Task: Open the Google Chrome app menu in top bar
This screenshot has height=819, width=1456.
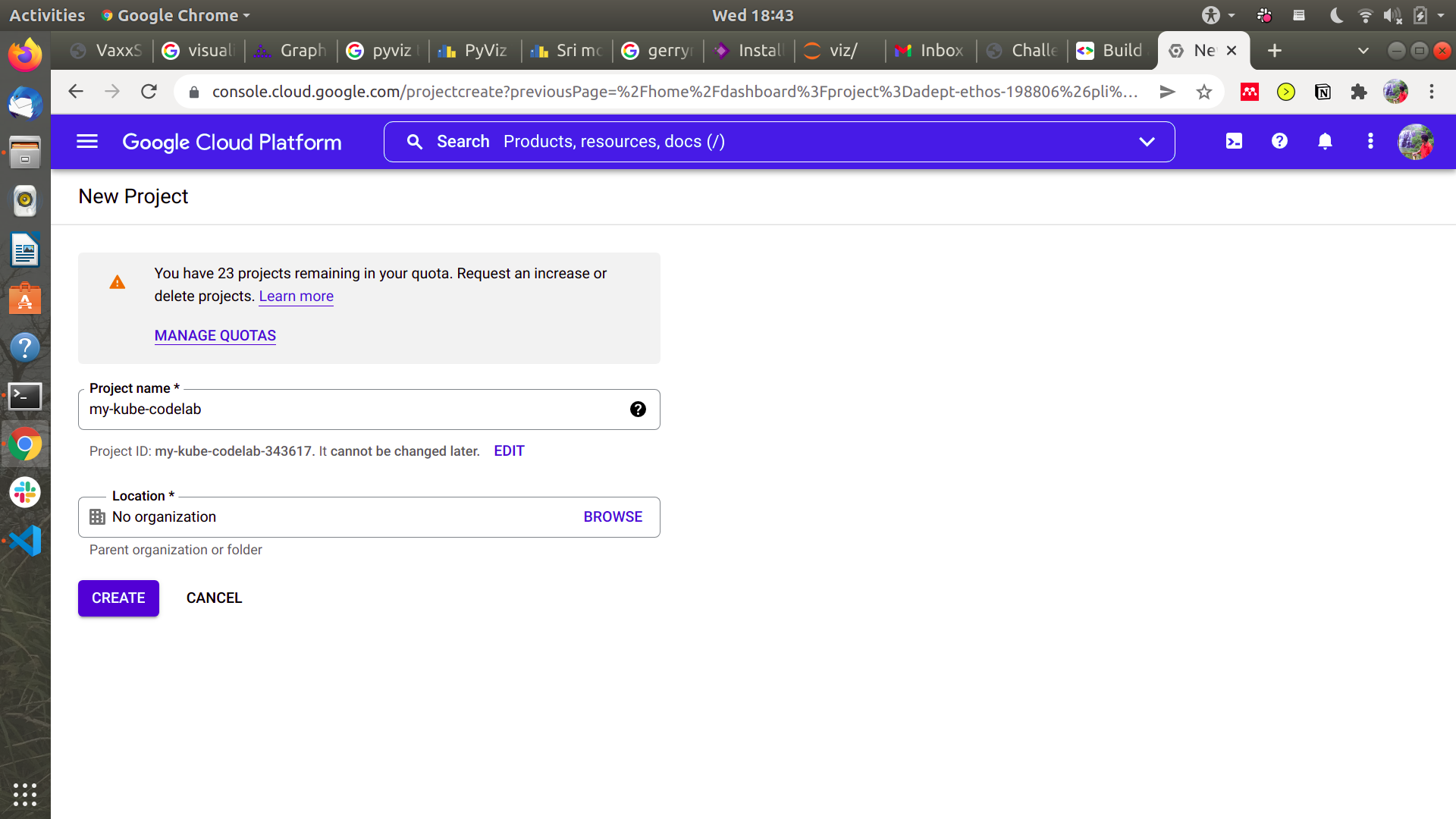Action: pos(176,15)
